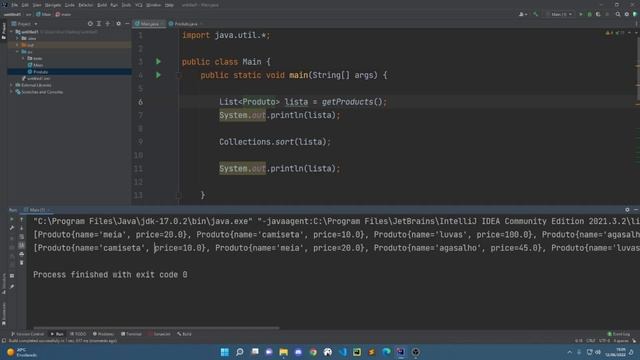This screenshot has height=360, width=640.
Task: Open the File menu
Action: 14,5
